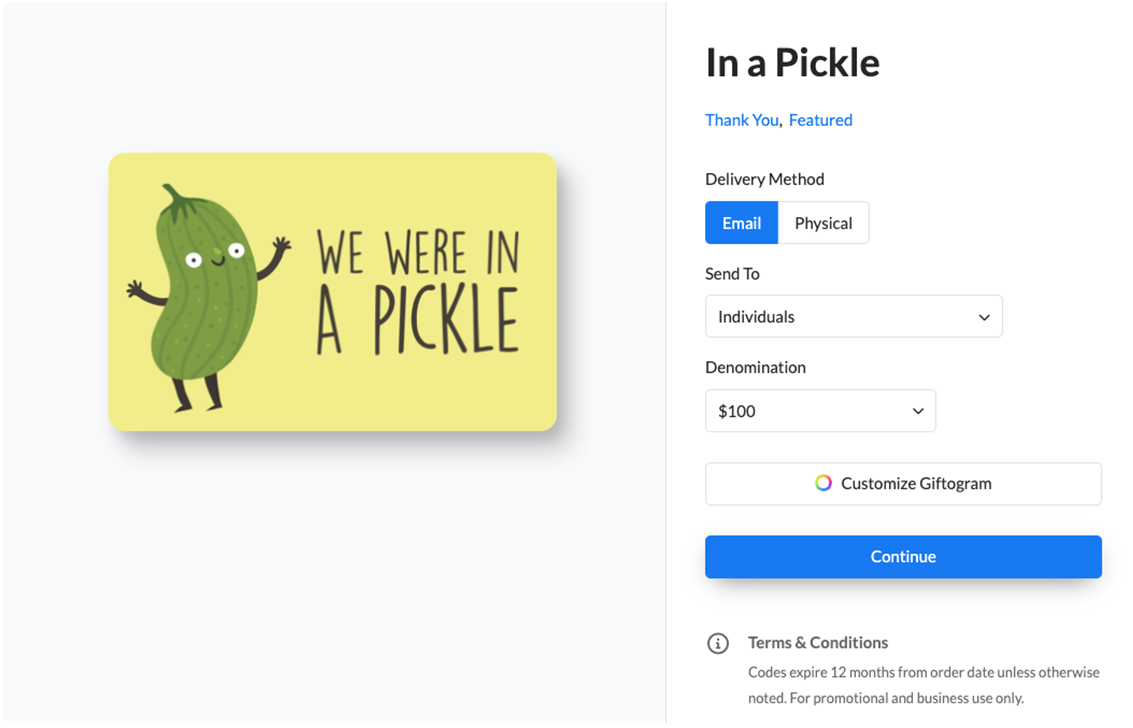This screenshot has height=728, width=1133.
Task: Click the We Were In A Pickle card preview
Action: 332,292
